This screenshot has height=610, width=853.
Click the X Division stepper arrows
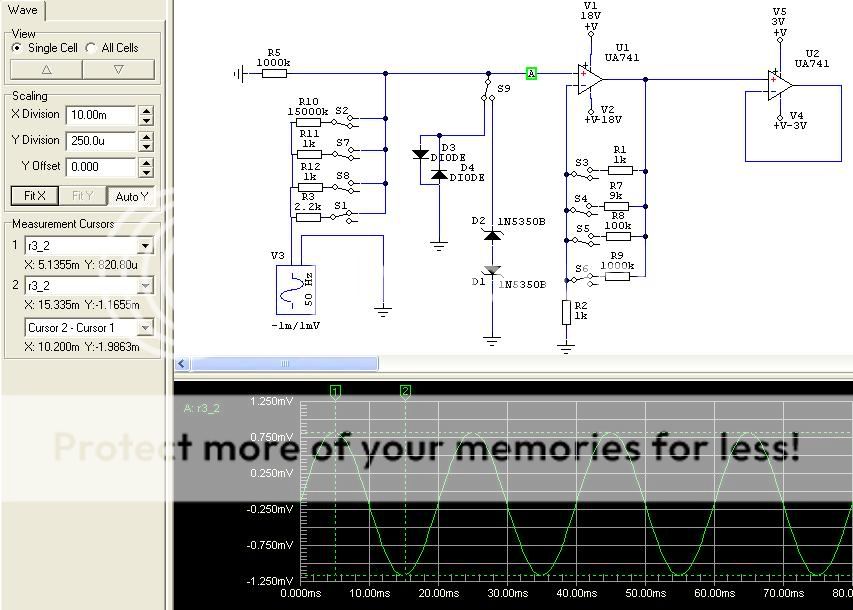(x=146, y=115)
